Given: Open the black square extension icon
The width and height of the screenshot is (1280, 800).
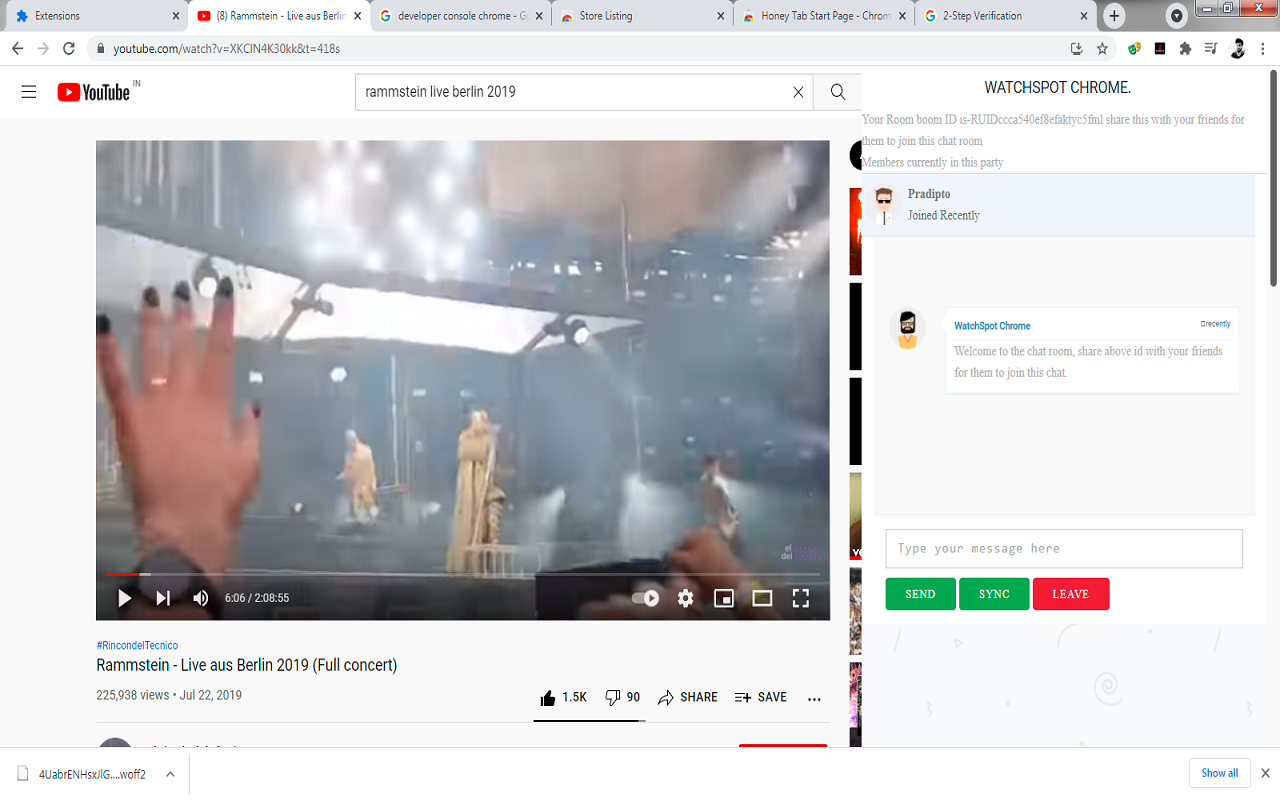Looking at the screenshot, I should [x=1160, y=48].
